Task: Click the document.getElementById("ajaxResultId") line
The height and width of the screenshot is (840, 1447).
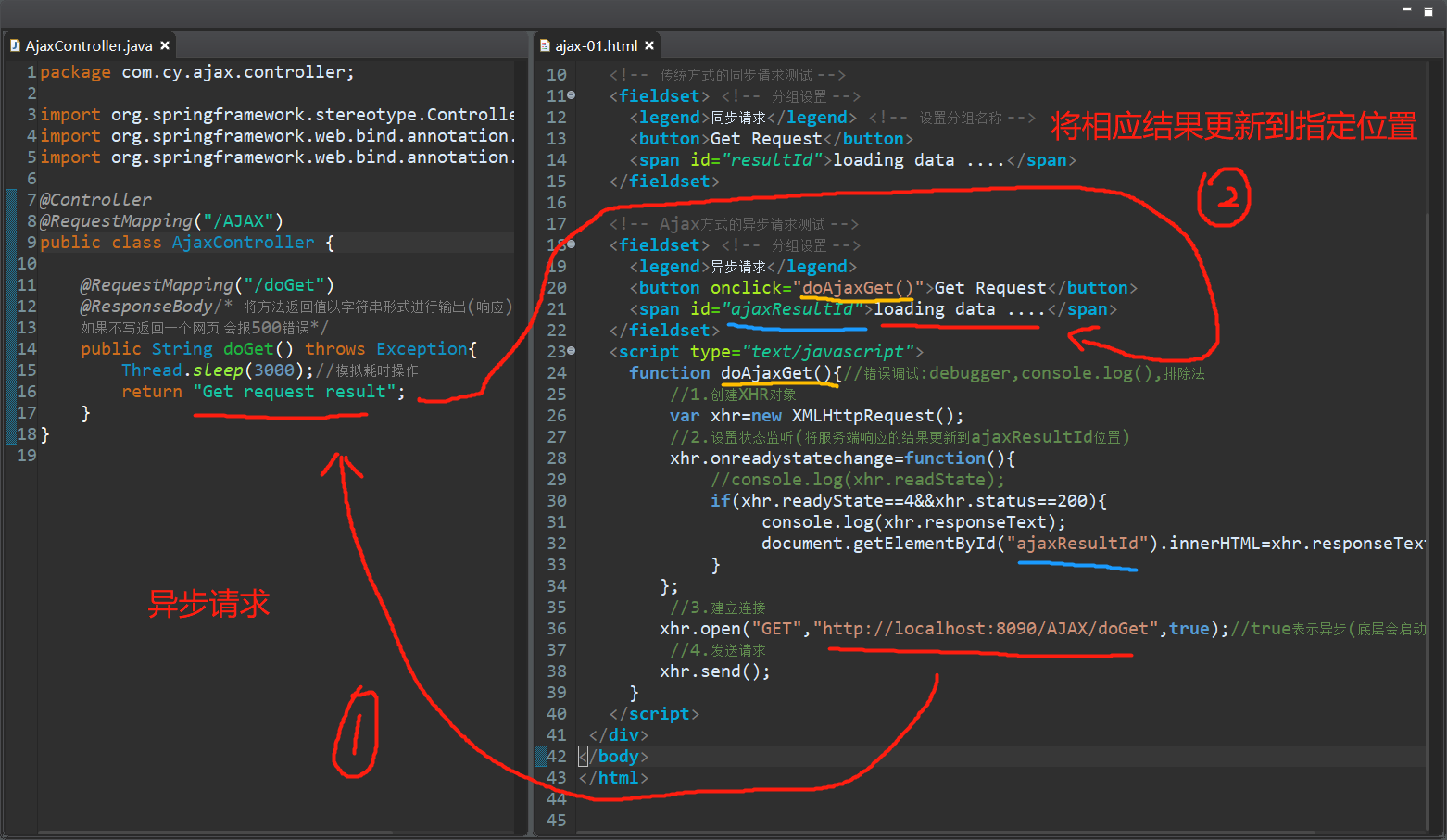Action: coord(1093,544)
